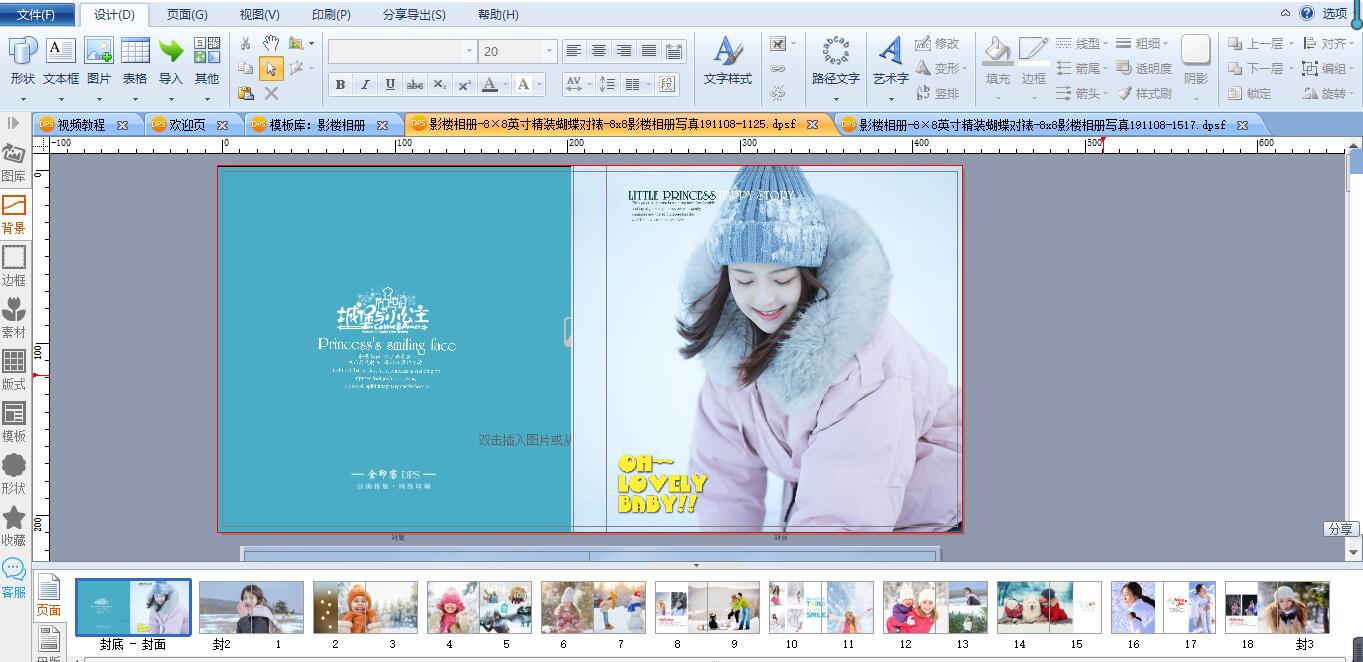The height and width of the screenshot is (662, 1363).
Task: Open the 客服 customer service chat
Action: click(14, 578)
